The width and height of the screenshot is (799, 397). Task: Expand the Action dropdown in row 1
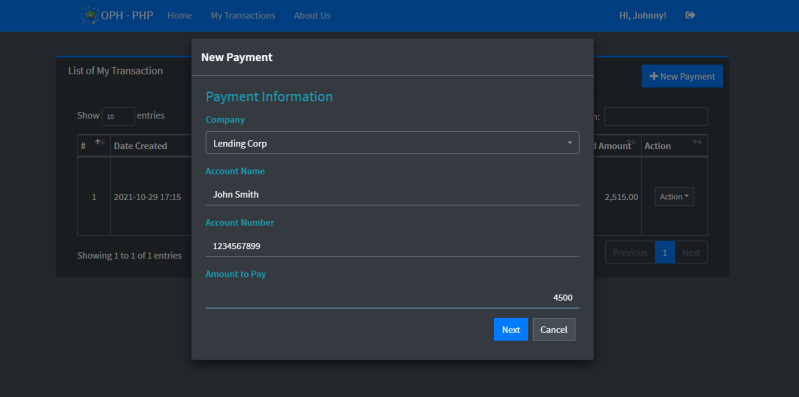coord(674,197)
